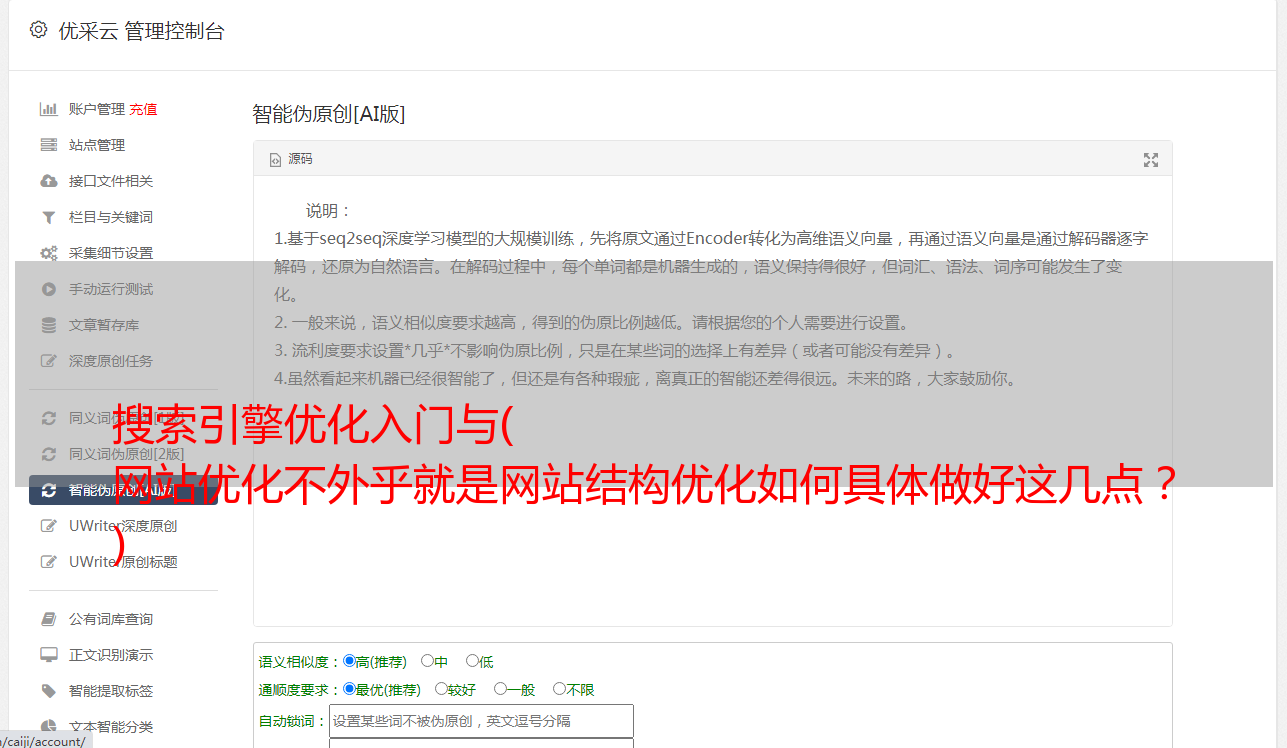Click the red 充值 link

point(143,109)
